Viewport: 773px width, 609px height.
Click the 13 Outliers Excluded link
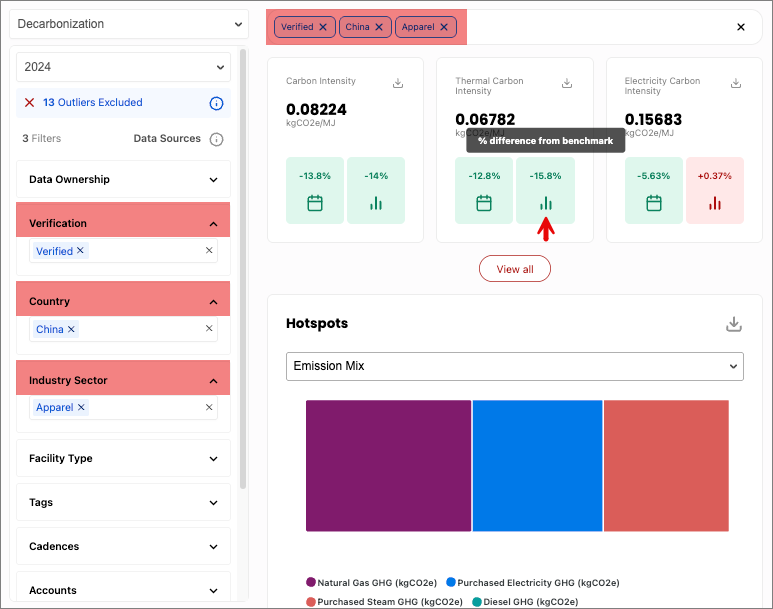(93, 103)
